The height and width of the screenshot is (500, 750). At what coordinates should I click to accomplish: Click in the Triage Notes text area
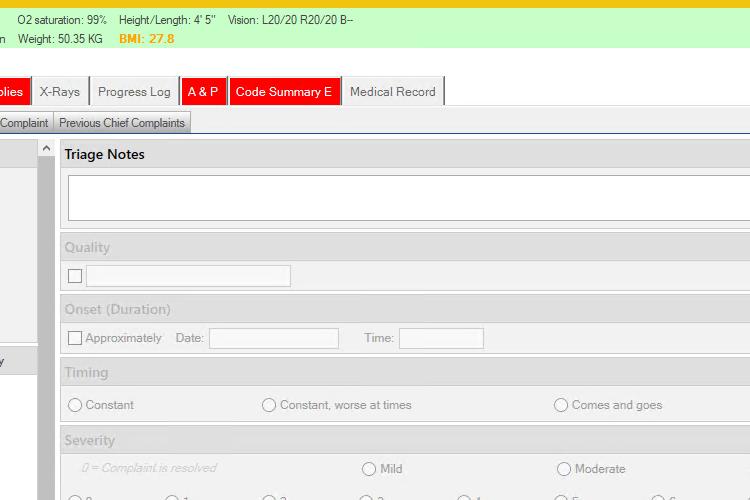tap(409, 198)
